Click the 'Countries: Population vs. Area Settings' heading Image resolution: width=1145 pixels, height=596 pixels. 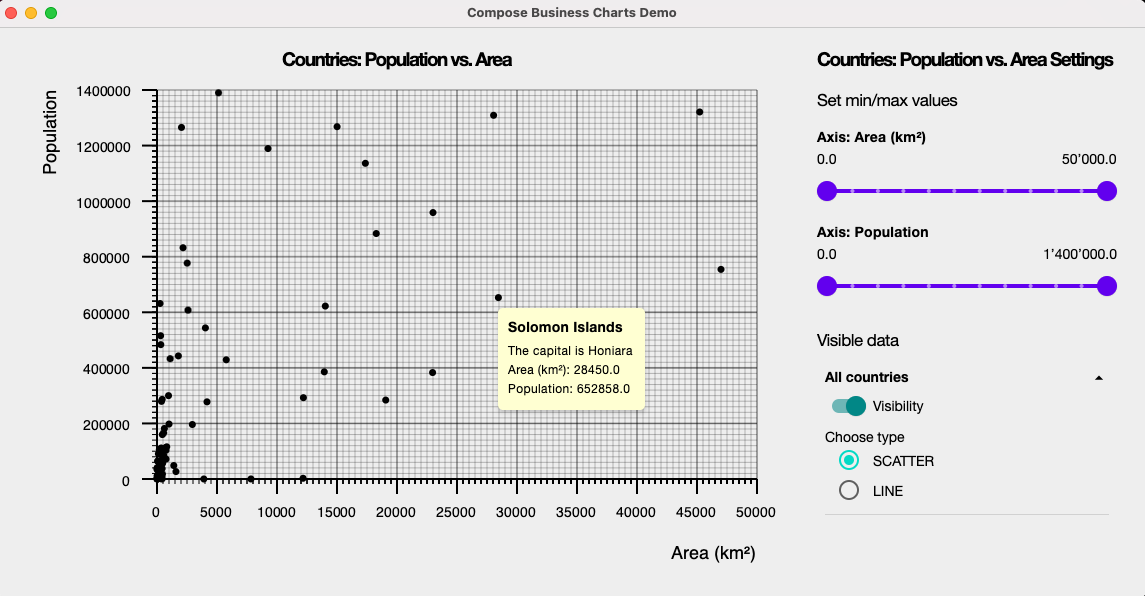tap(965, 60)
